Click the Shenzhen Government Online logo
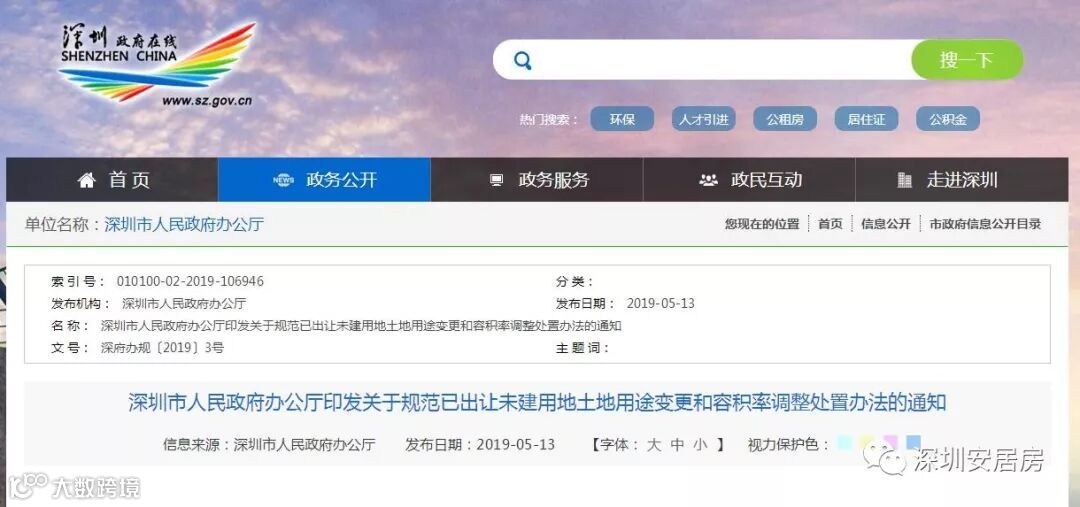Viewport: 1080px width, 507px height. click(157, 64)
